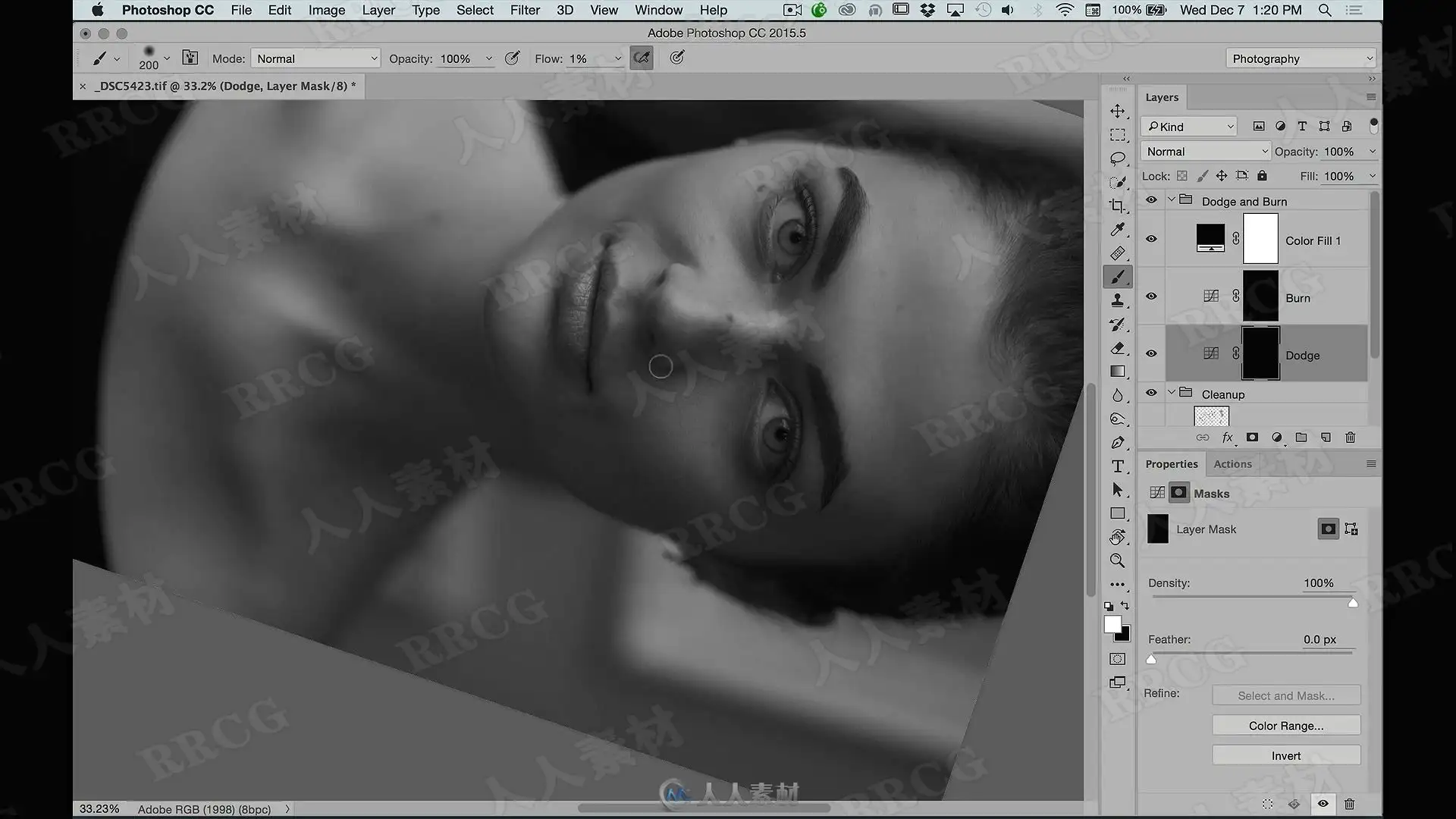
Task: Select the Lasso tool
Action: point(1118,158)
